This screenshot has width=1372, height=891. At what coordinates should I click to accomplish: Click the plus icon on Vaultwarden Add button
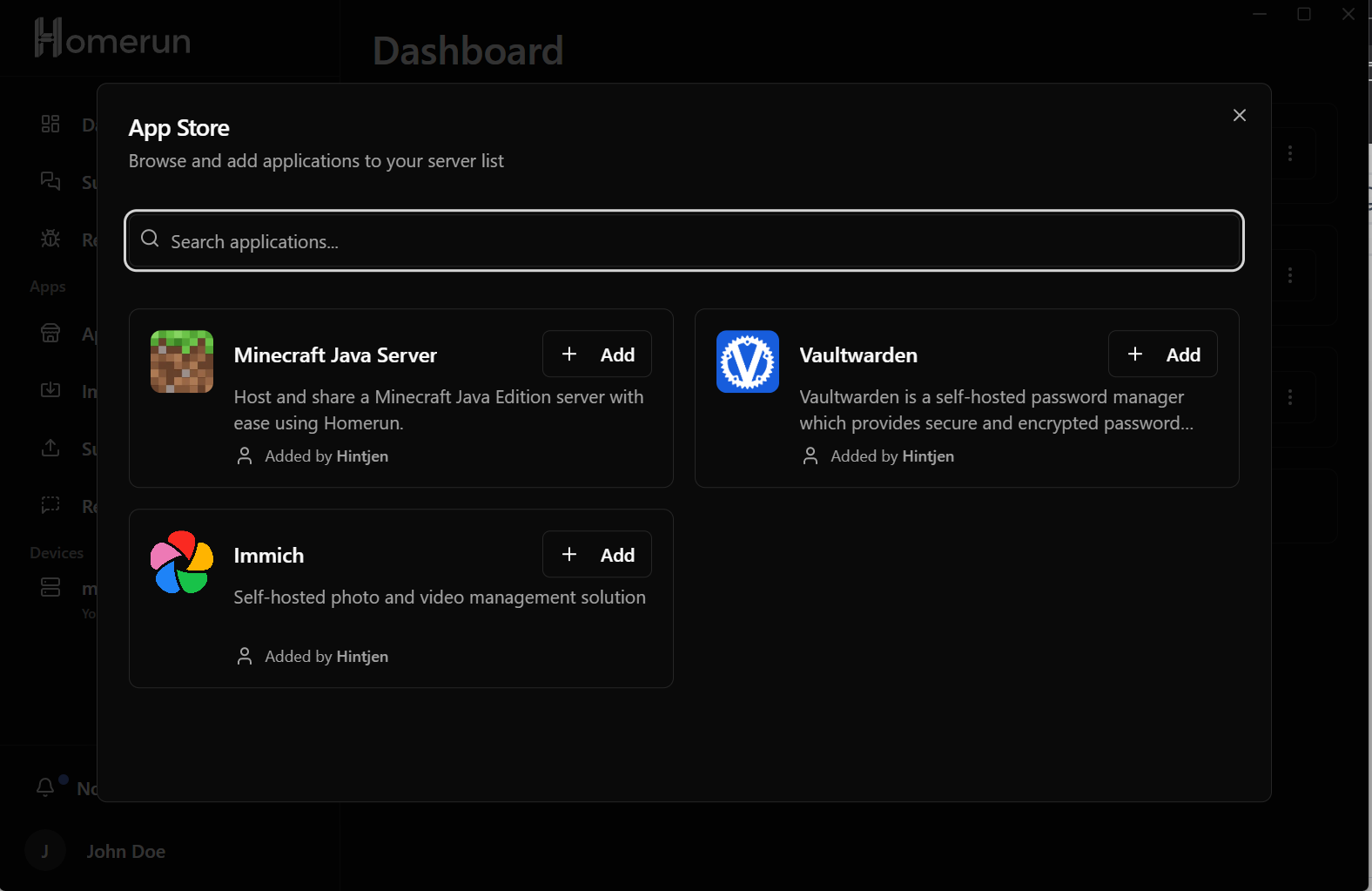[x=1135, y=354]
